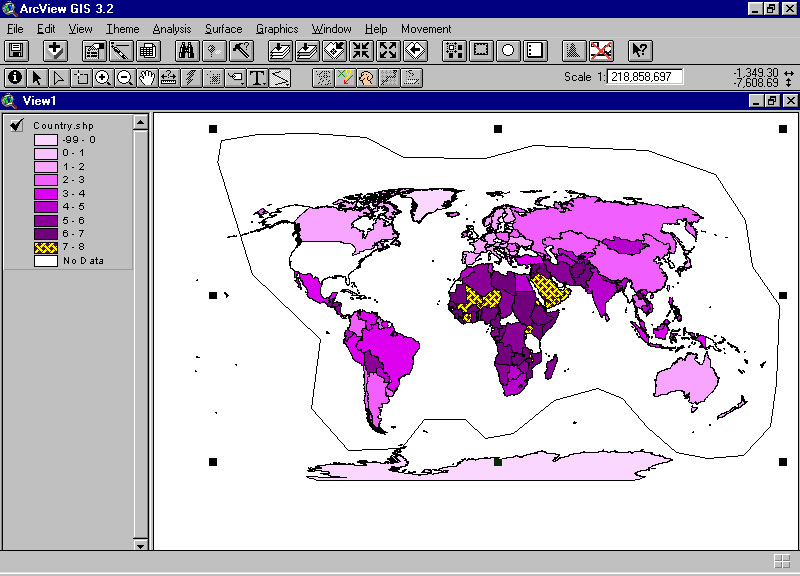Open Query Builder with the hammer icon
The height and width of the screenshot is (576, 800).
click(x=240, y=50)
